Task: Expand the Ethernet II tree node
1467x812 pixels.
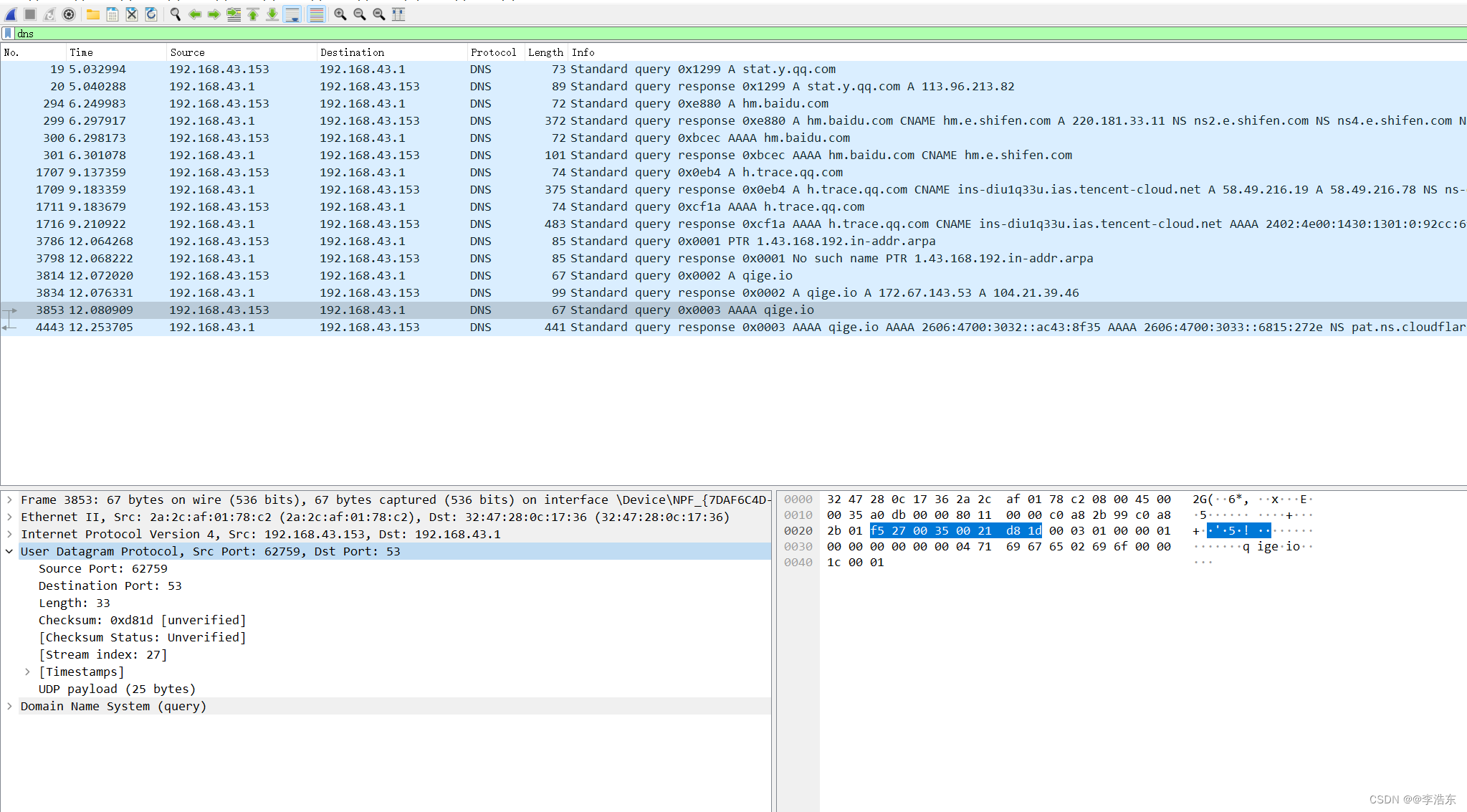Action: pyautogui.click(x=9, y=517)
